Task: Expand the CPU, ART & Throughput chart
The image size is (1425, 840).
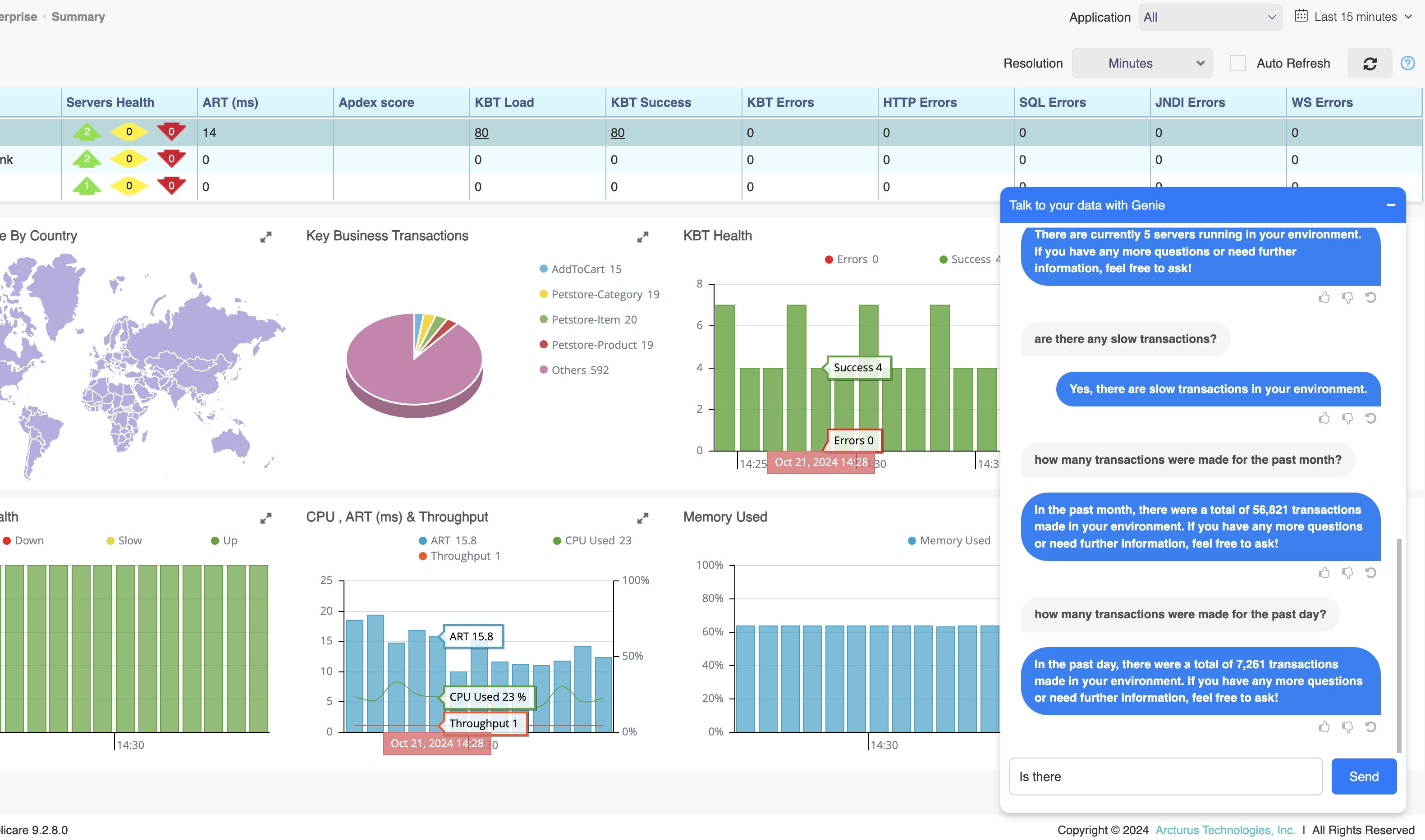Action: point(642,519)
